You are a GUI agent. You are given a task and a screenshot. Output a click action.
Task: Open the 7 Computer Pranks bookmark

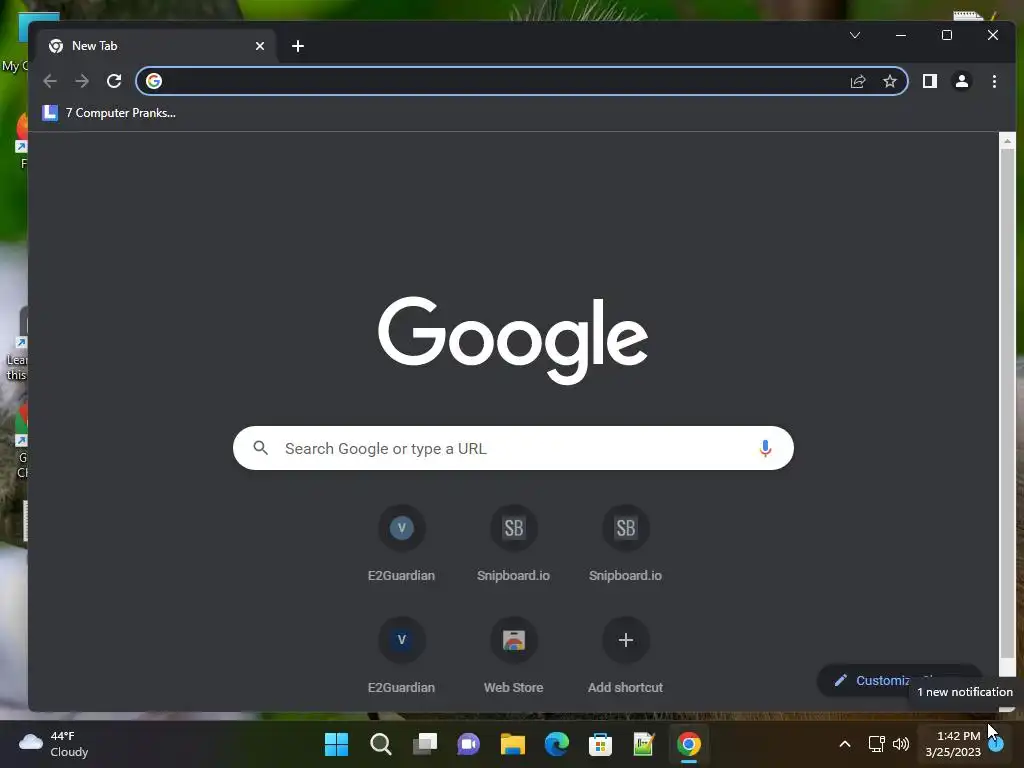click(109, 113)
